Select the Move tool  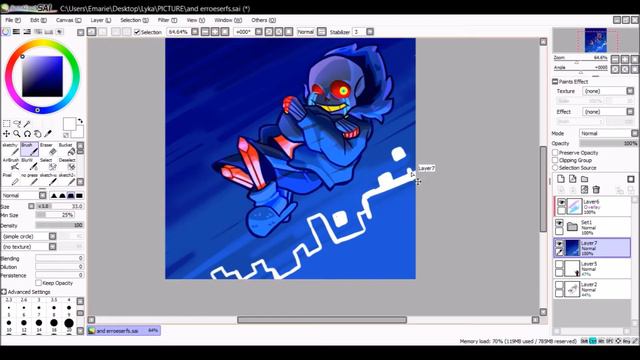[x=7, y=133]
